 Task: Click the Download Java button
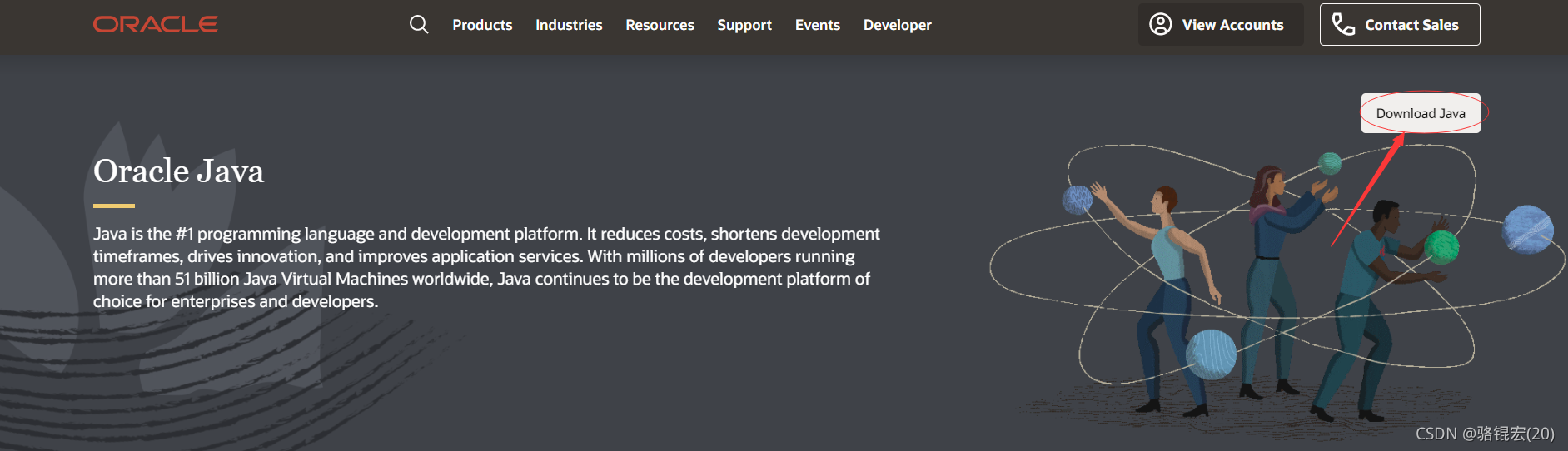click(x=1421, y=113)
